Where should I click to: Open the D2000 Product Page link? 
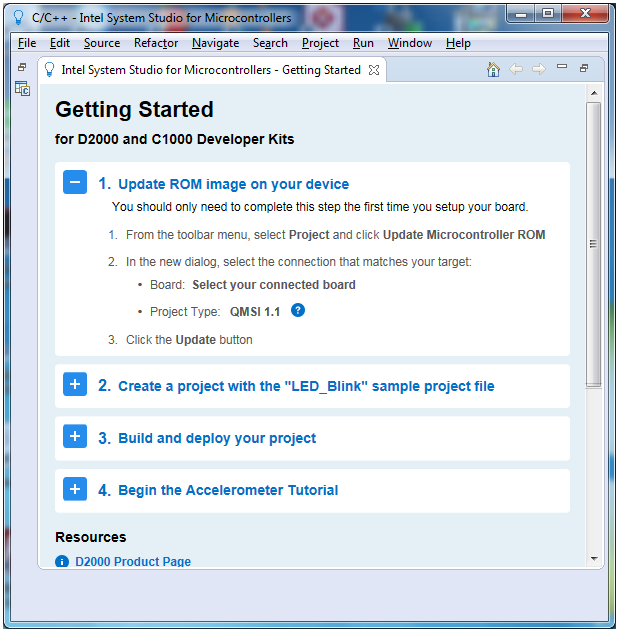tap(133, 561)
